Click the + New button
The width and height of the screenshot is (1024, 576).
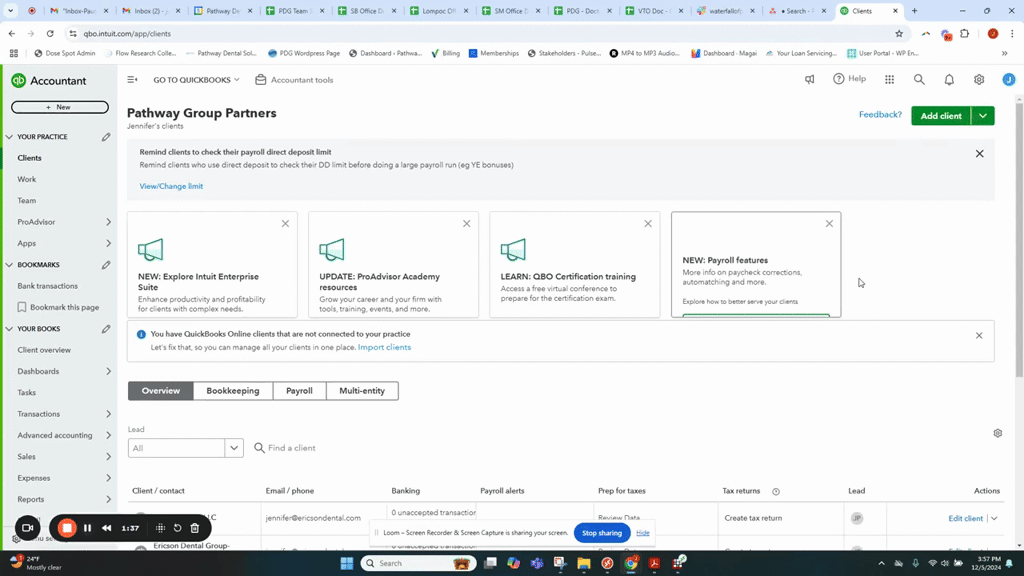(60, 107)
